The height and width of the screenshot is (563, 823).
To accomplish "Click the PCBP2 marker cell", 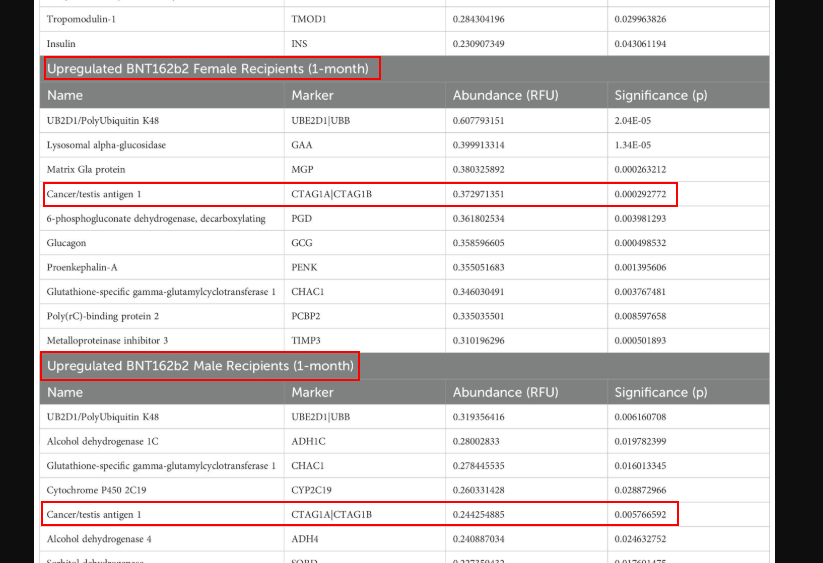I will click(306, 316).
